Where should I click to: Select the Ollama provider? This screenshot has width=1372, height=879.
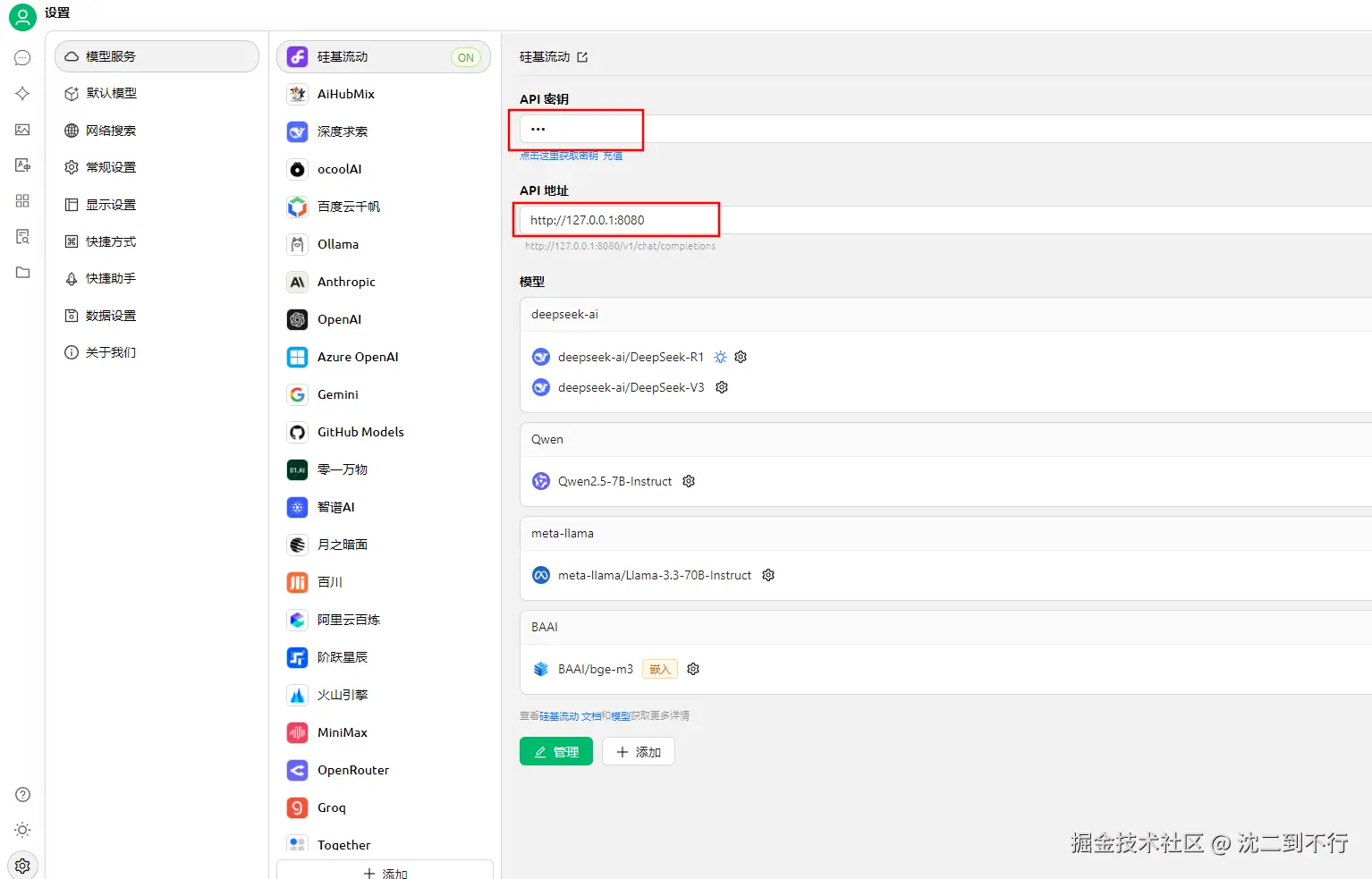[384, 244]
